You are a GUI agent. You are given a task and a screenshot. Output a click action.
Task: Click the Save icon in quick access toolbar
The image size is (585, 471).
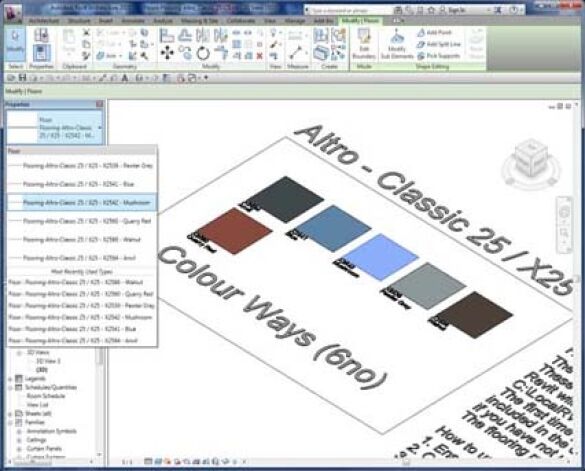tap(22, 78)
